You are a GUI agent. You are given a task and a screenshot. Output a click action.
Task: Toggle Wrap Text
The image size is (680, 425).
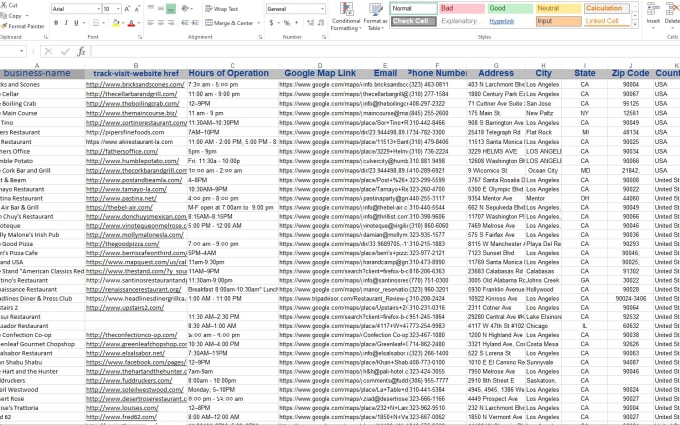point(222,9)
